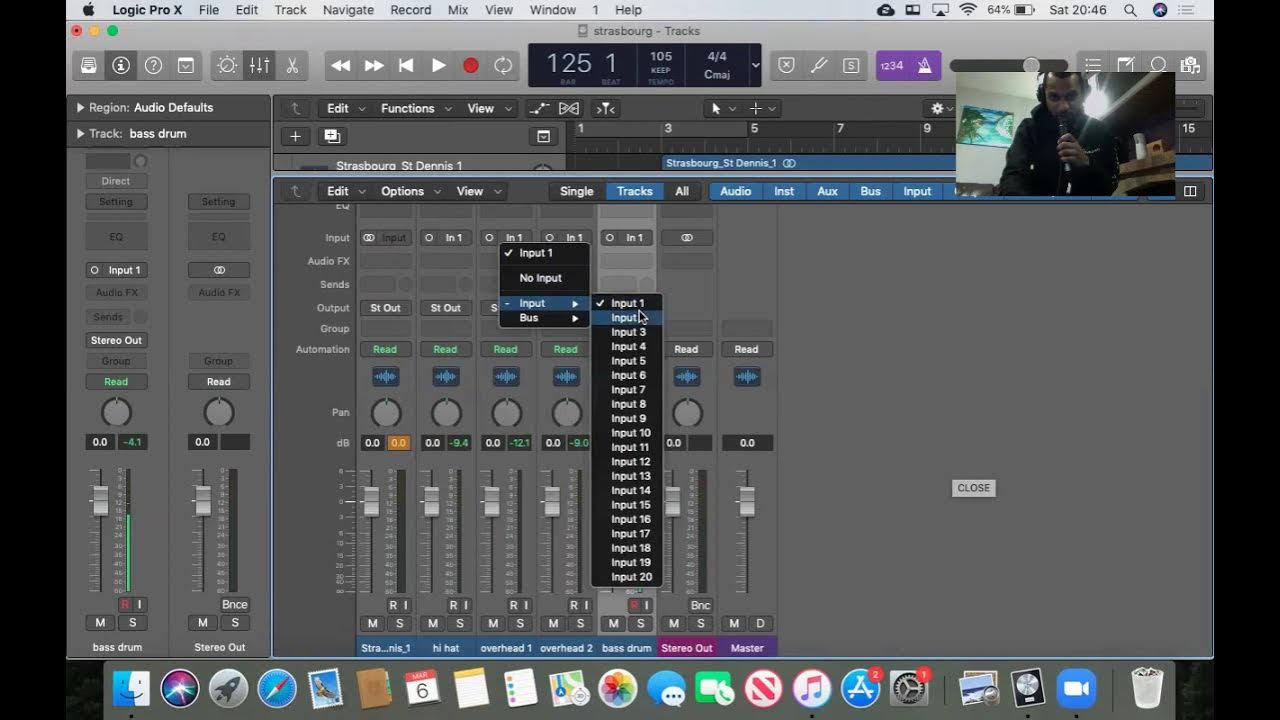Open the pointer tool menu
This screenshot has width=1280, height=720.
click(721, 108)
